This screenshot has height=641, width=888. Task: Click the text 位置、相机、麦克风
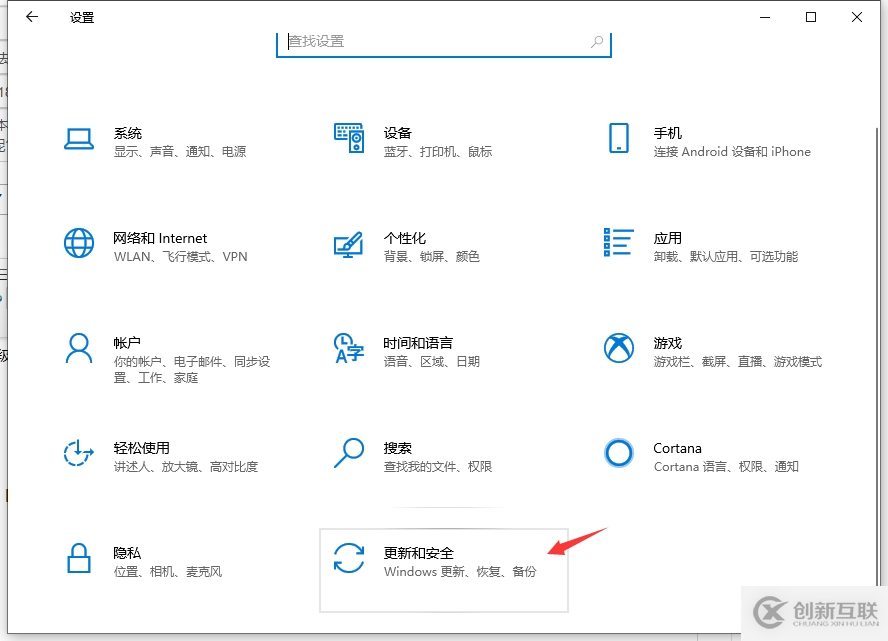[x=168, y=572]
